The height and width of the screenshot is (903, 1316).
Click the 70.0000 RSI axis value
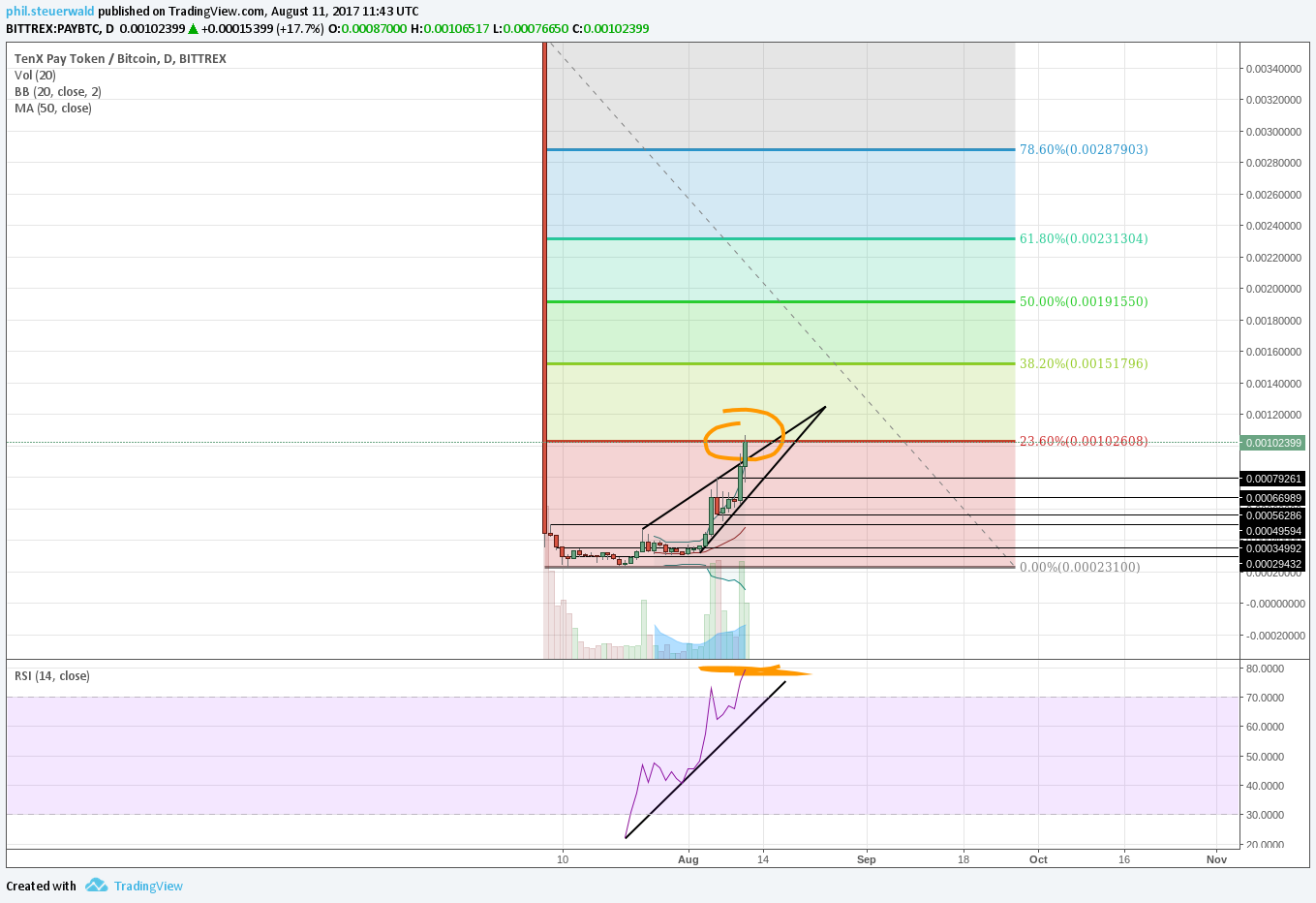click(x=1265, y=698)
